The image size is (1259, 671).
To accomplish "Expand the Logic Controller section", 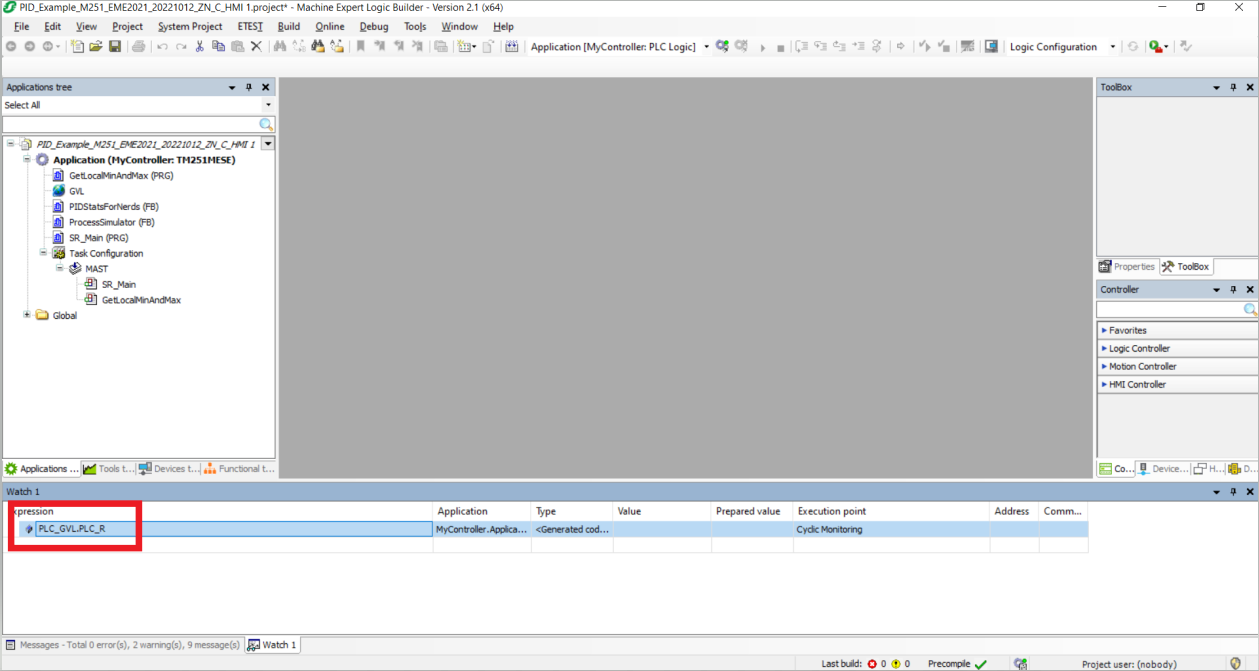I will (1177, 348).
